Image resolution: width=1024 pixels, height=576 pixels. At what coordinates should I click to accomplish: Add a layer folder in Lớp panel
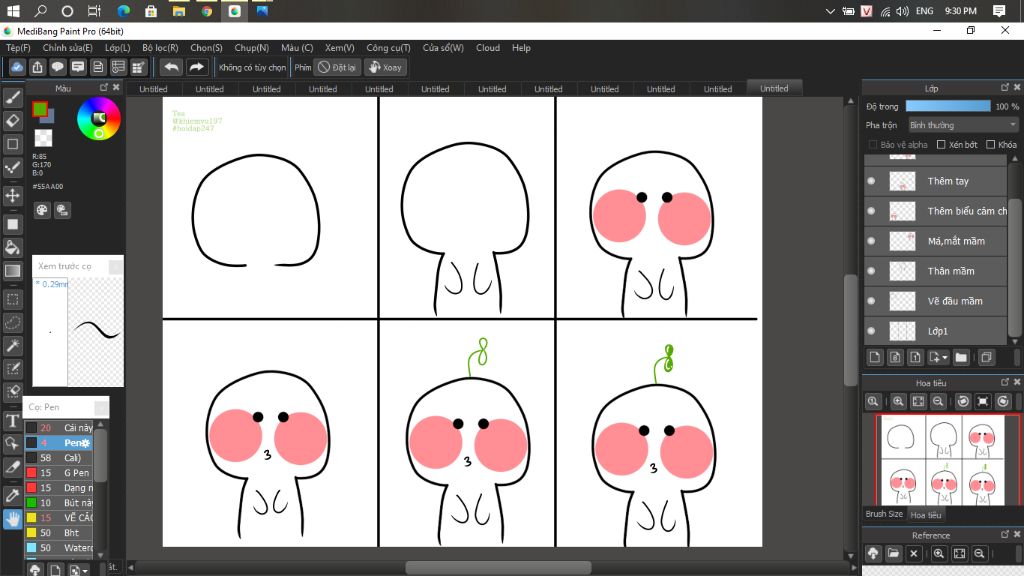pos(961,357)
